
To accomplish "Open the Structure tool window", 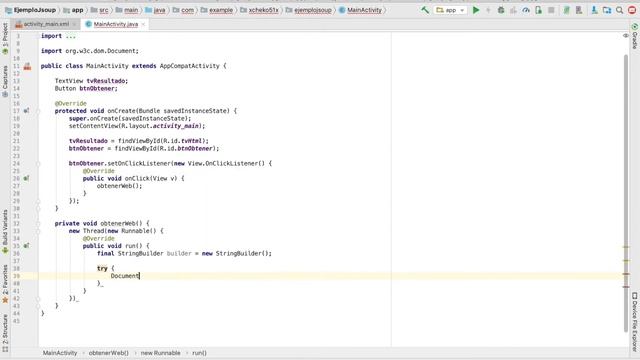I will [x=5, y=333].
